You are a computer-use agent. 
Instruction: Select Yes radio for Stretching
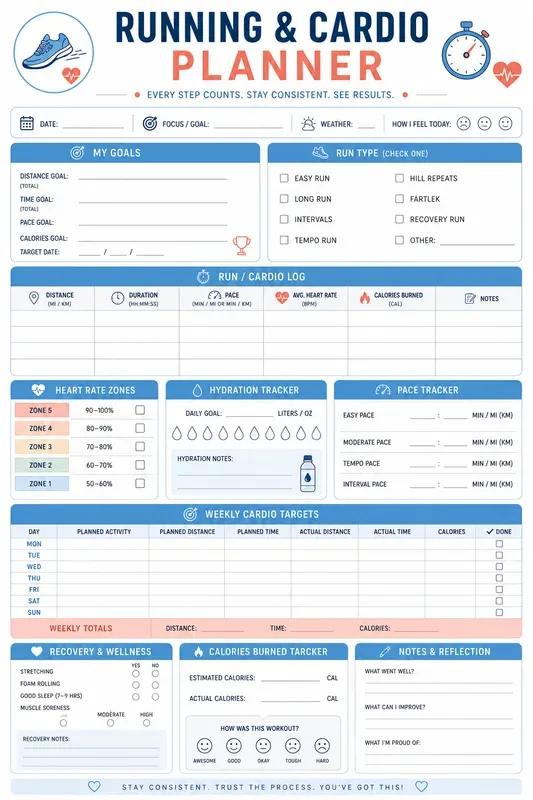coord(136,673)
